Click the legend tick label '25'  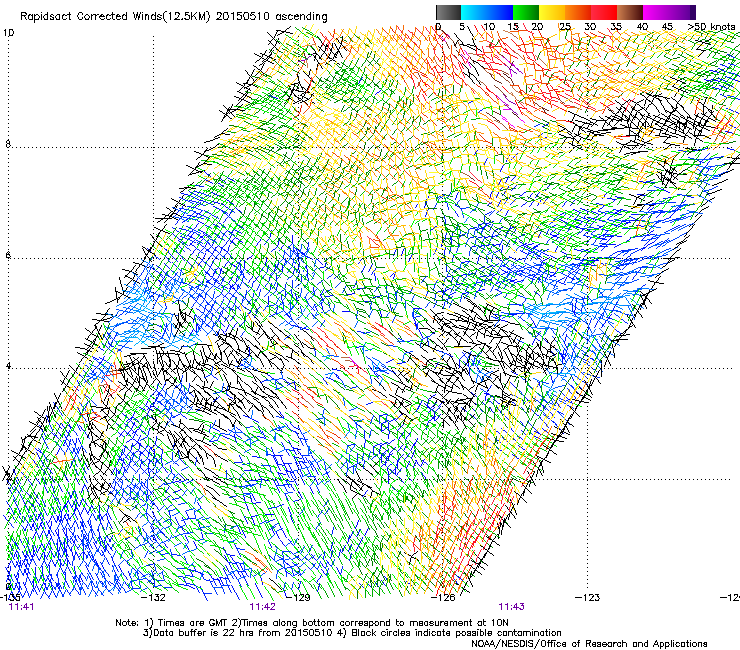(x=565, y=27)
